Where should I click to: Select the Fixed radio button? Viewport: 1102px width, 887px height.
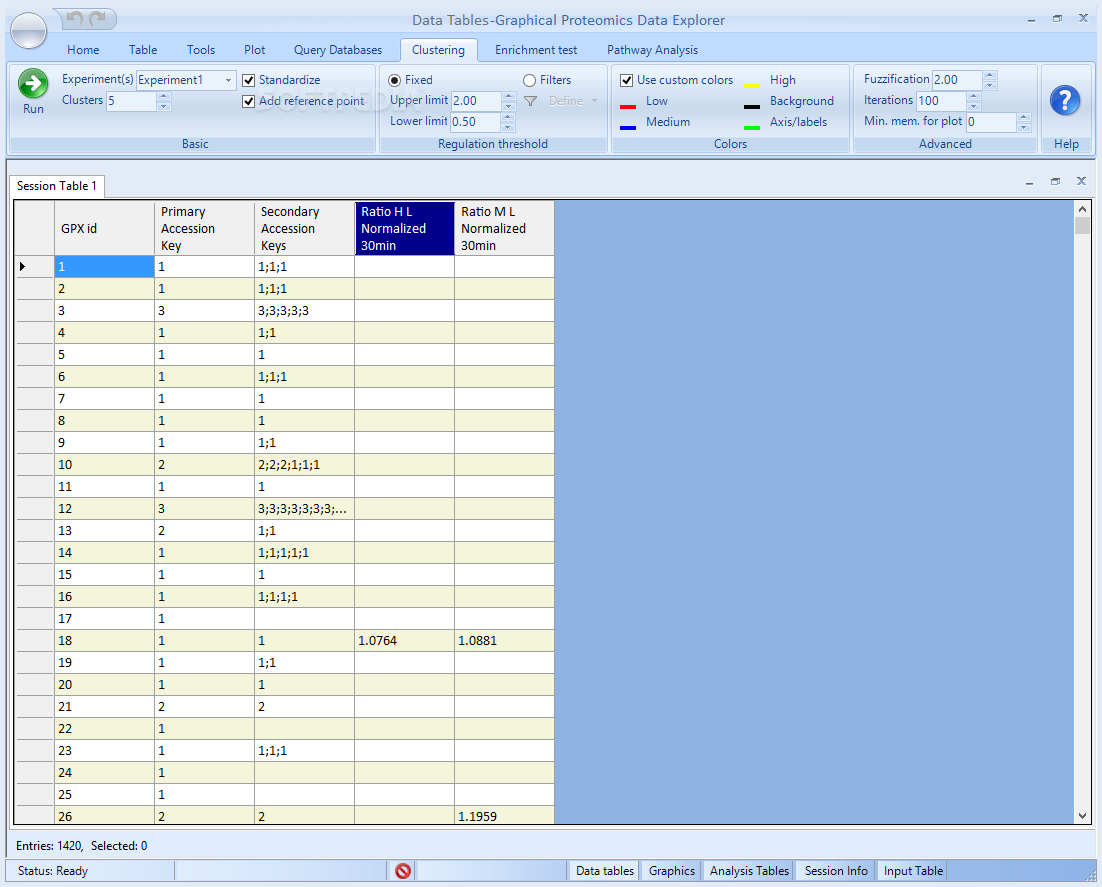(x=394, y=80)
